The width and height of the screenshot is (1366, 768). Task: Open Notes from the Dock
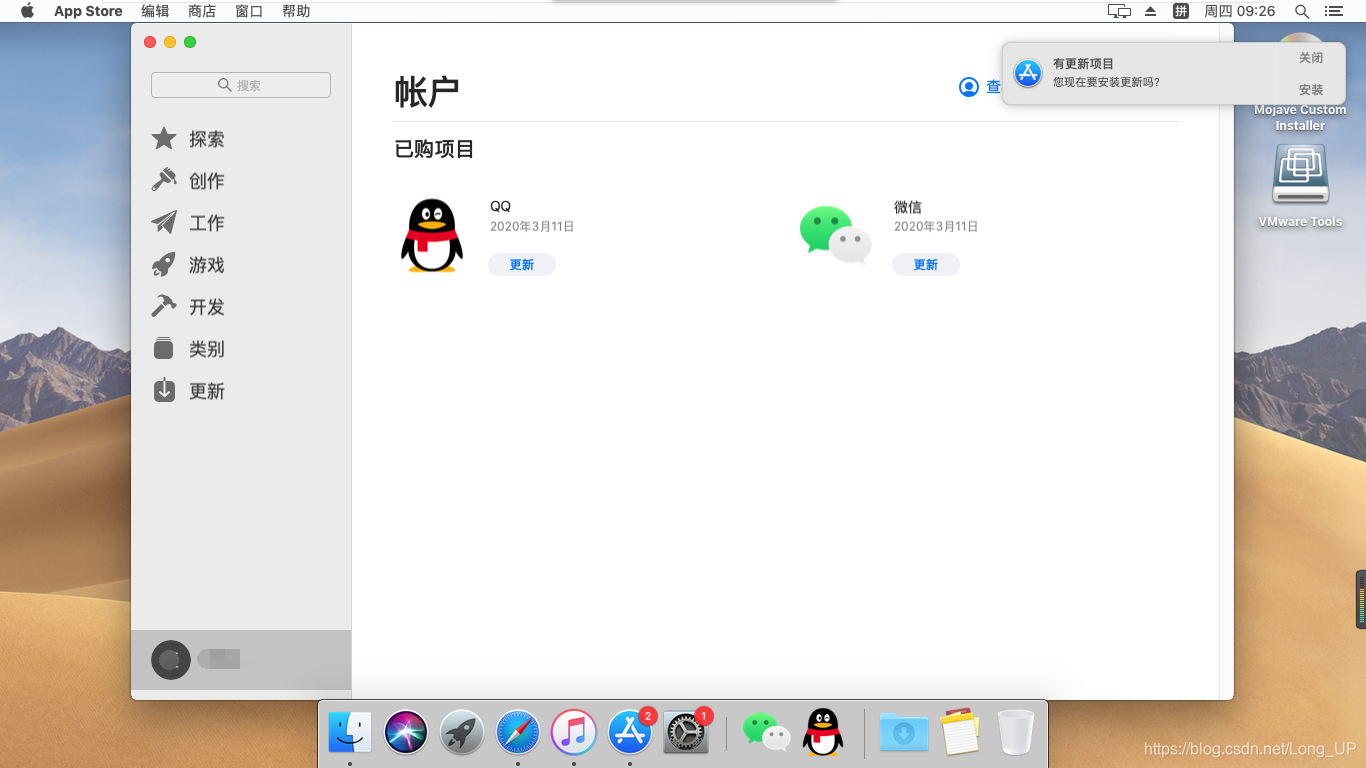[960, 733]
